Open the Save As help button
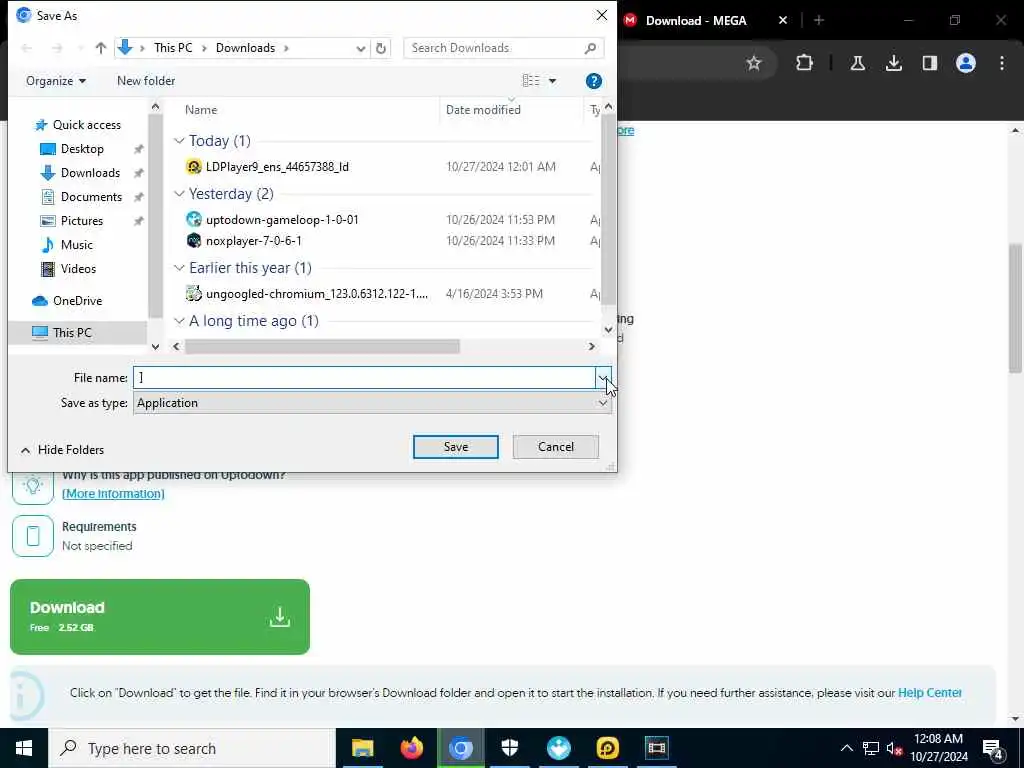 [x=593, y=81]
